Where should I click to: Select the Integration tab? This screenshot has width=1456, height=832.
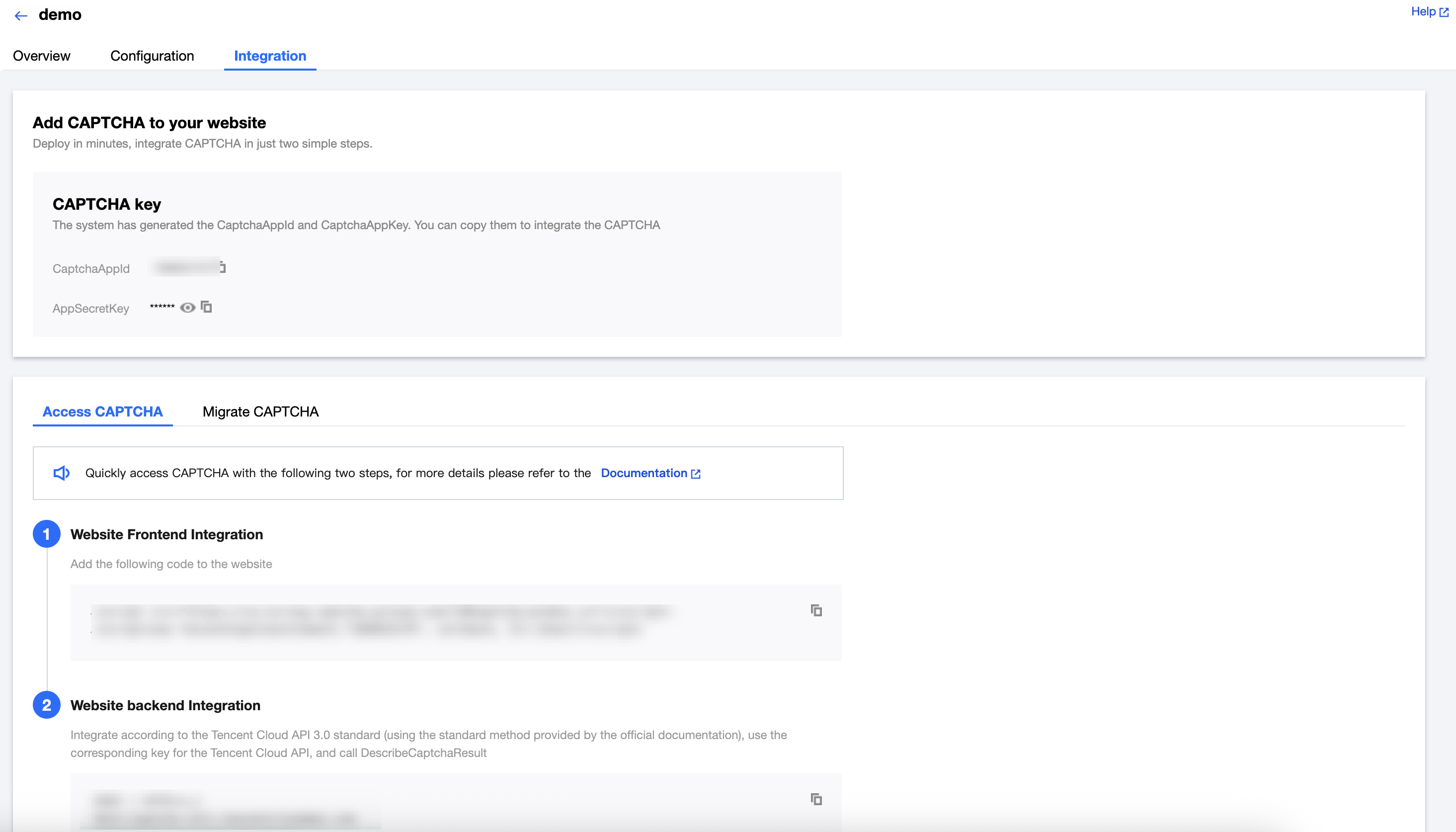270,56
